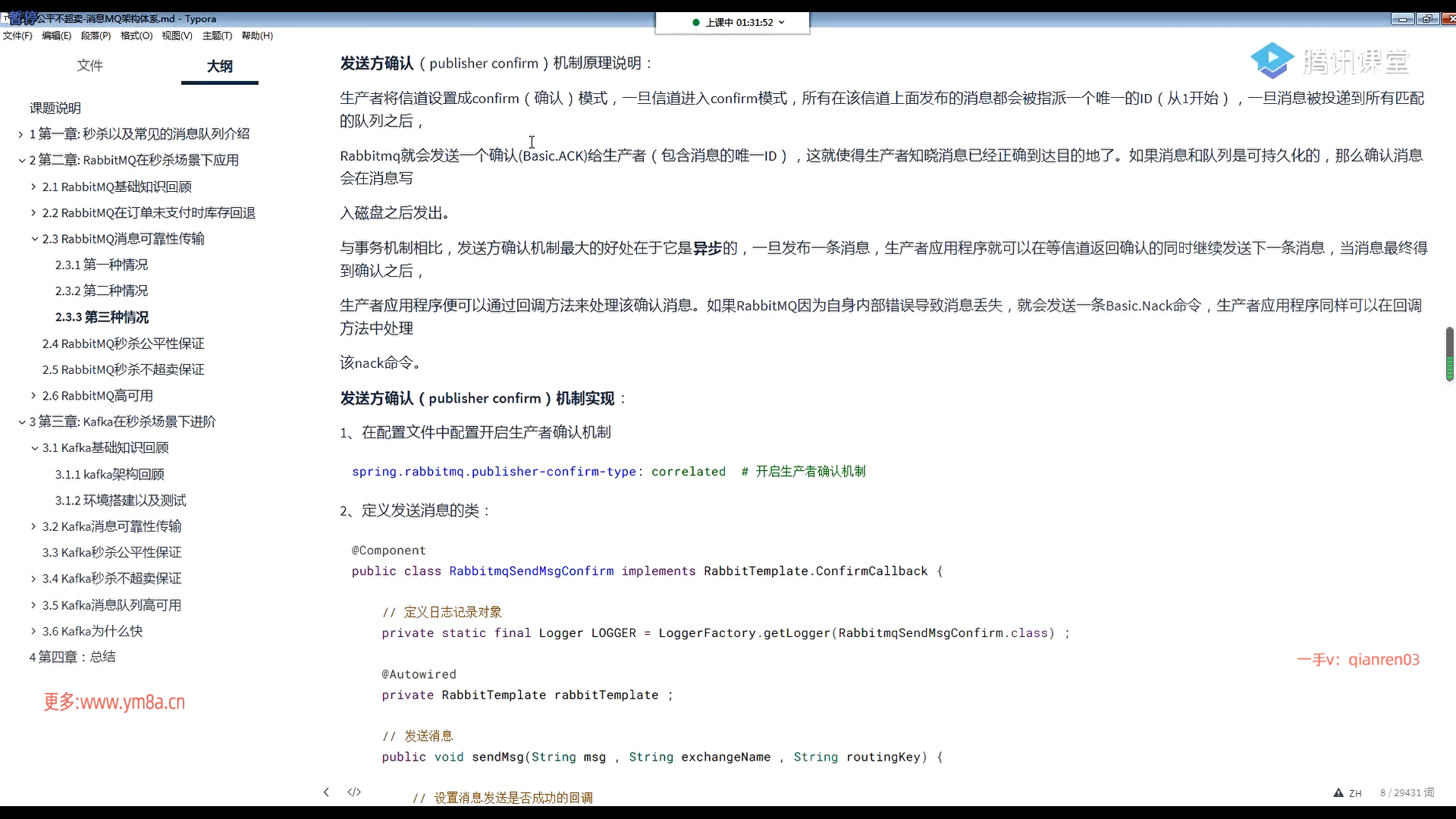Go to 2.3.1 第一种情况 heading
This screenshot has width=1456, height=819.
pos(102,265)
